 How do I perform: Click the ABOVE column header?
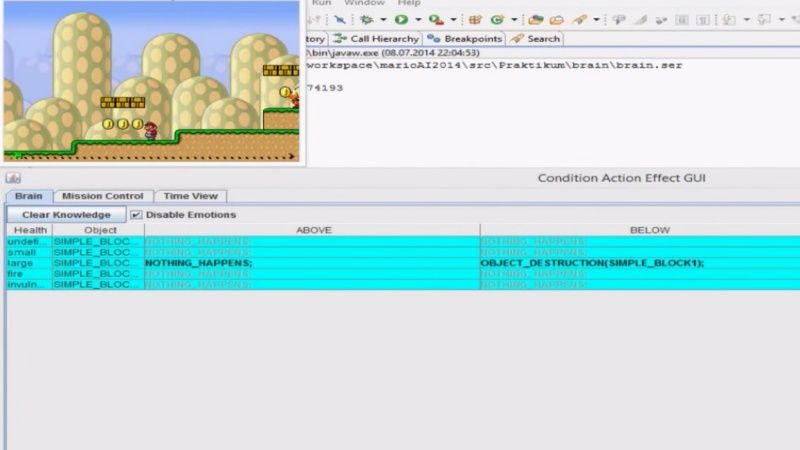313,230
